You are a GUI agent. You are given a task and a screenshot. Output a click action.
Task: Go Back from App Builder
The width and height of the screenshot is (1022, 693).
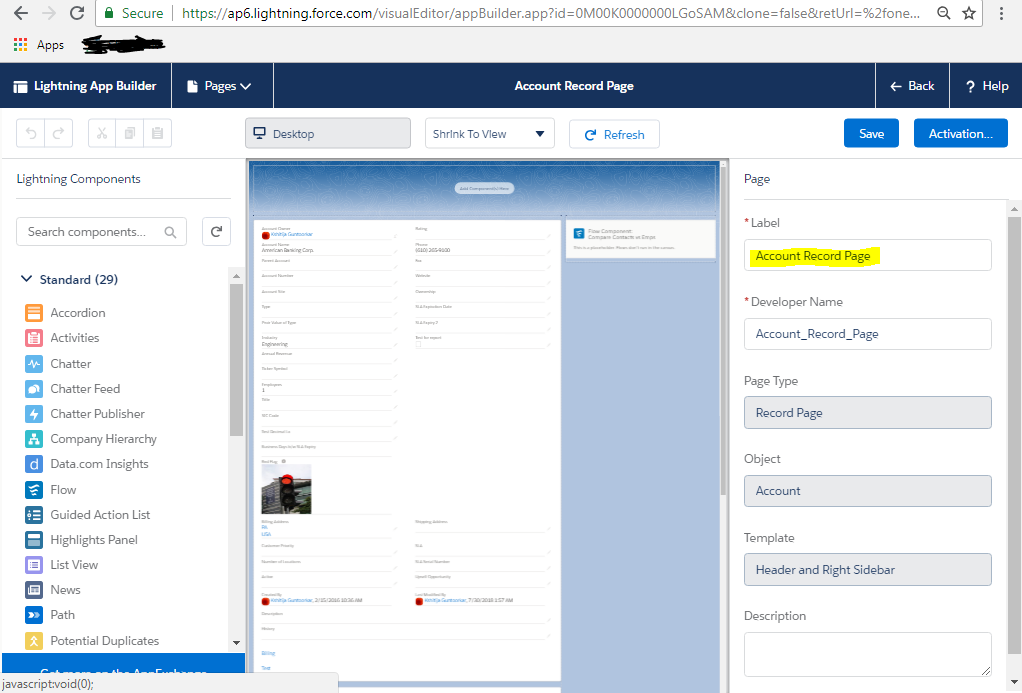[x=912, y=86]
